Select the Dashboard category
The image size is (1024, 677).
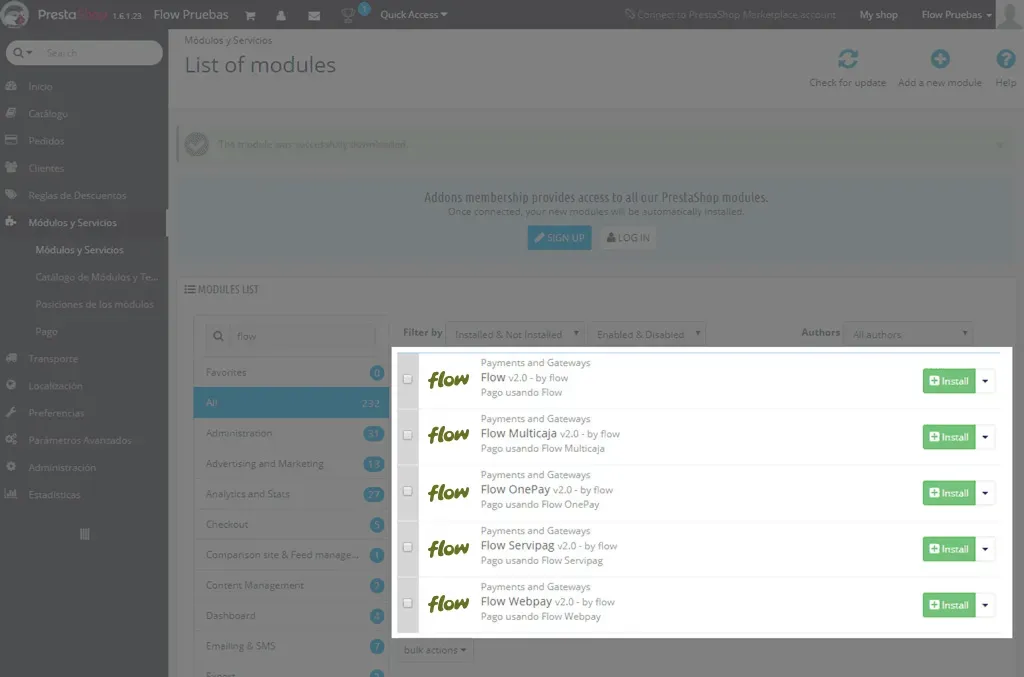[291, 615]
